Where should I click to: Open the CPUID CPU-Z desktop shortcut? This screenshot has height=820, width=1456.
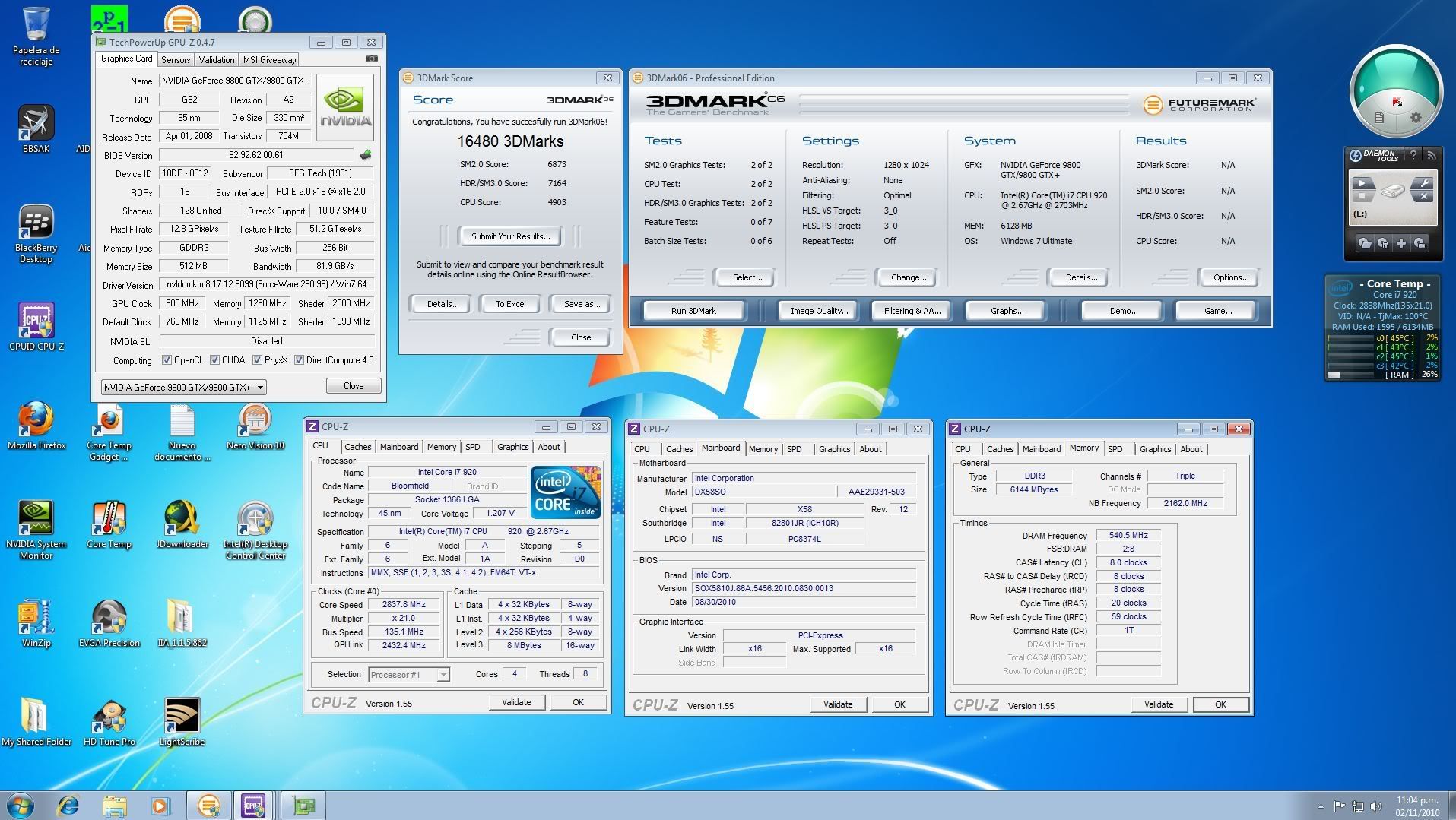pyautogui.click(x=36, y=328)
